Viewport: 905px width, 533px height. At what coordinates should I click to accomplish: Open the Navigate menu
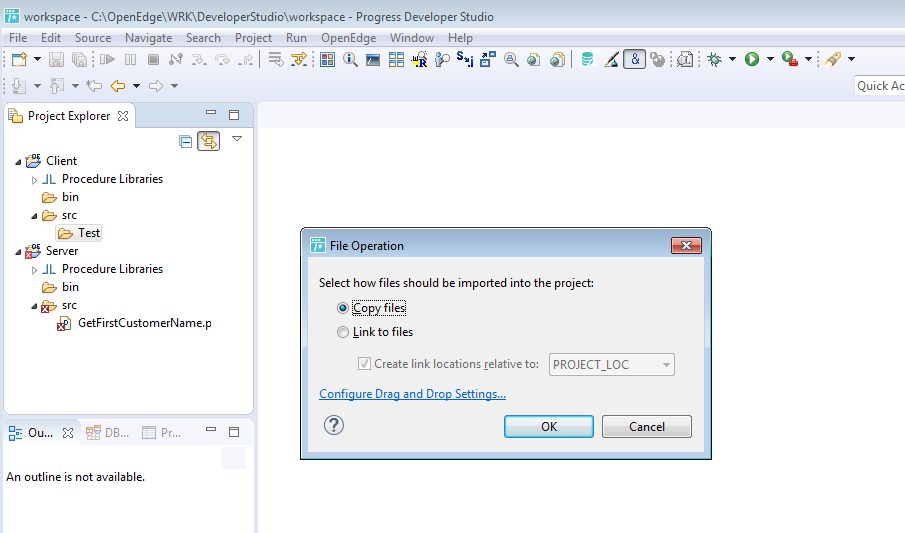click(148, 38)
